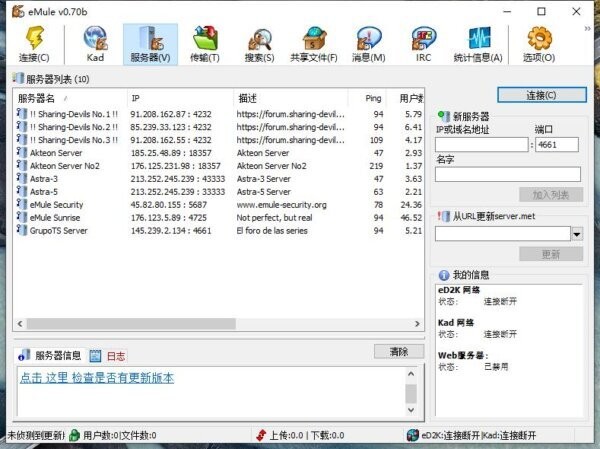This screenshot has height=449, width=600.
Task: Click the server icon of Sharing-Devils No.1
Action: point(22,114)
